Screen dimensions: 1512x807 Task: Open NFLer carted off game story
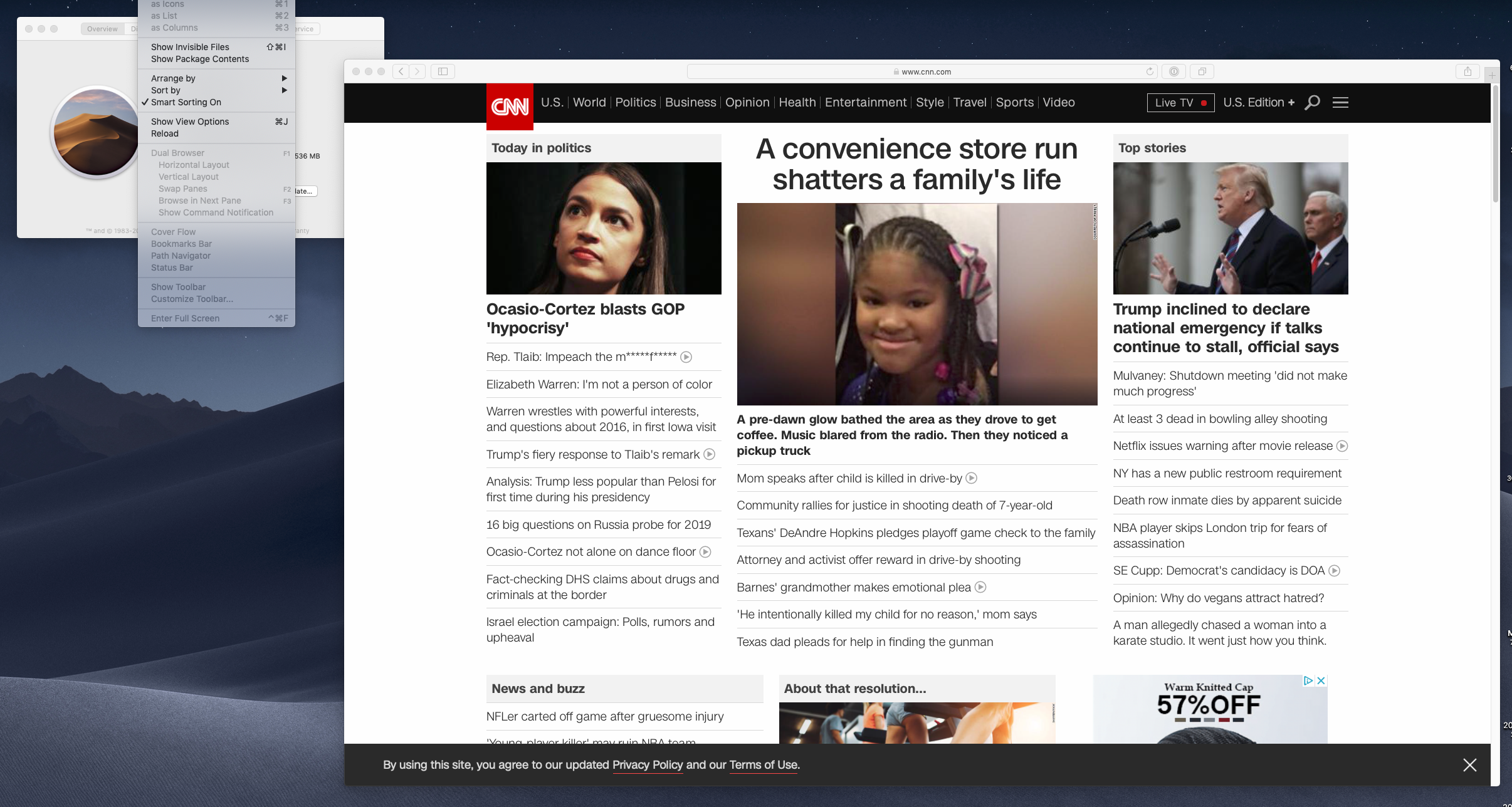pyautogui.click(x=605, y=716)
